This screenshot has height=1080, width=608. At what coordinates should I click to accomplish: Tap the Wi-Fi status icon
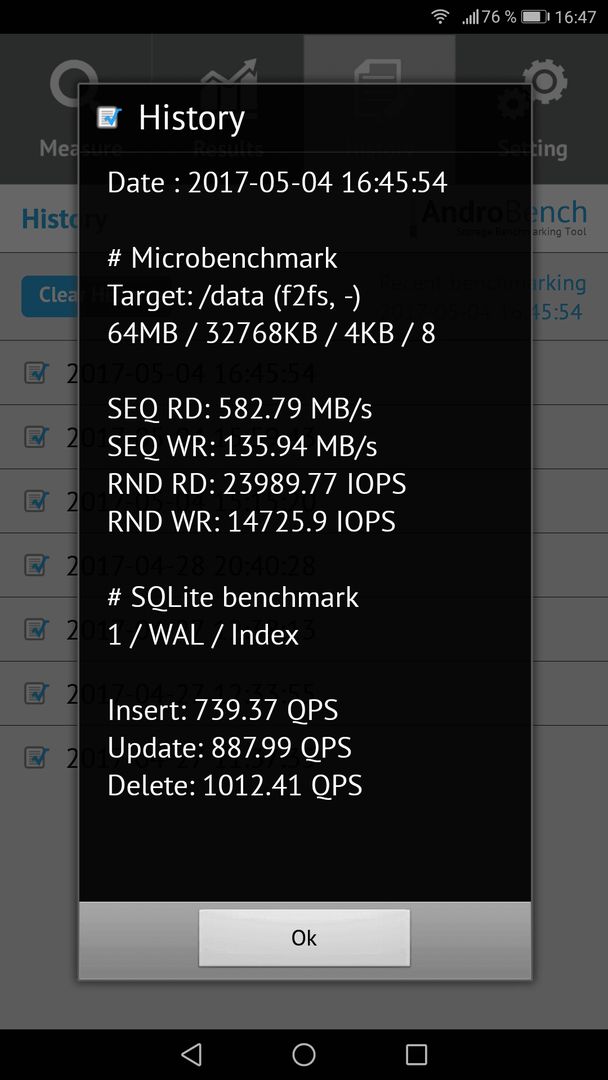click(x=440, y=17)
